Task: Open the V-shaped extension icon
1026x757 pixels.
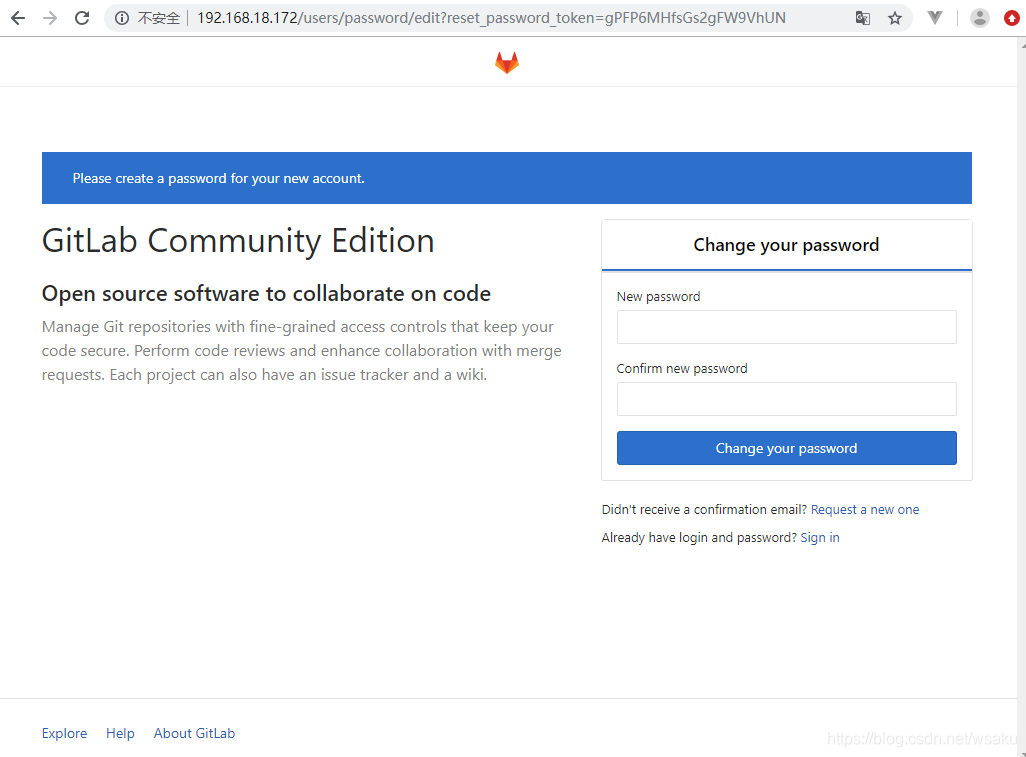Action: pos(935,18)
